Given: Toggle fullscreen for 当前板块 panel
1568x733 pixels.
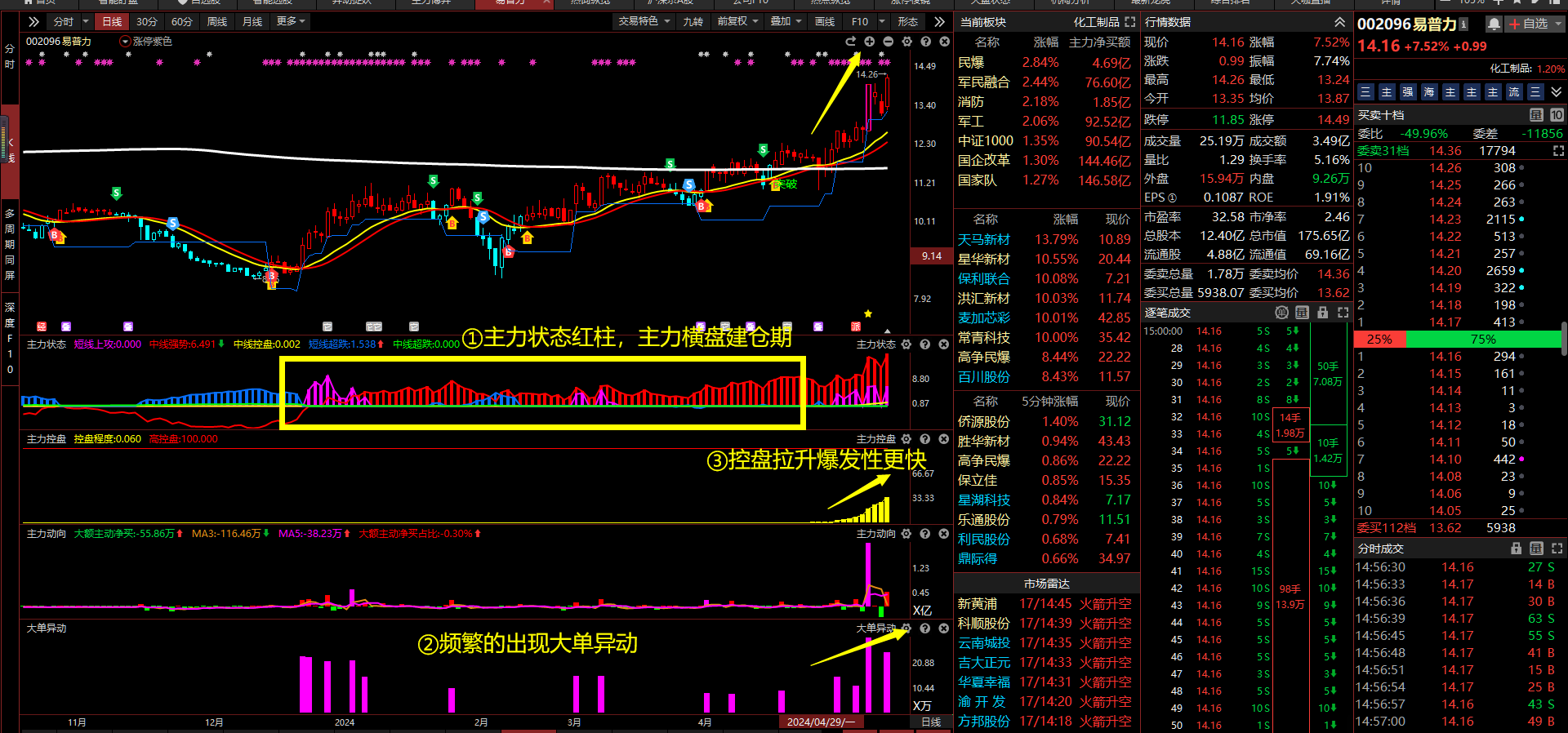Looking at the screenshot, I should pos(1130,22).
